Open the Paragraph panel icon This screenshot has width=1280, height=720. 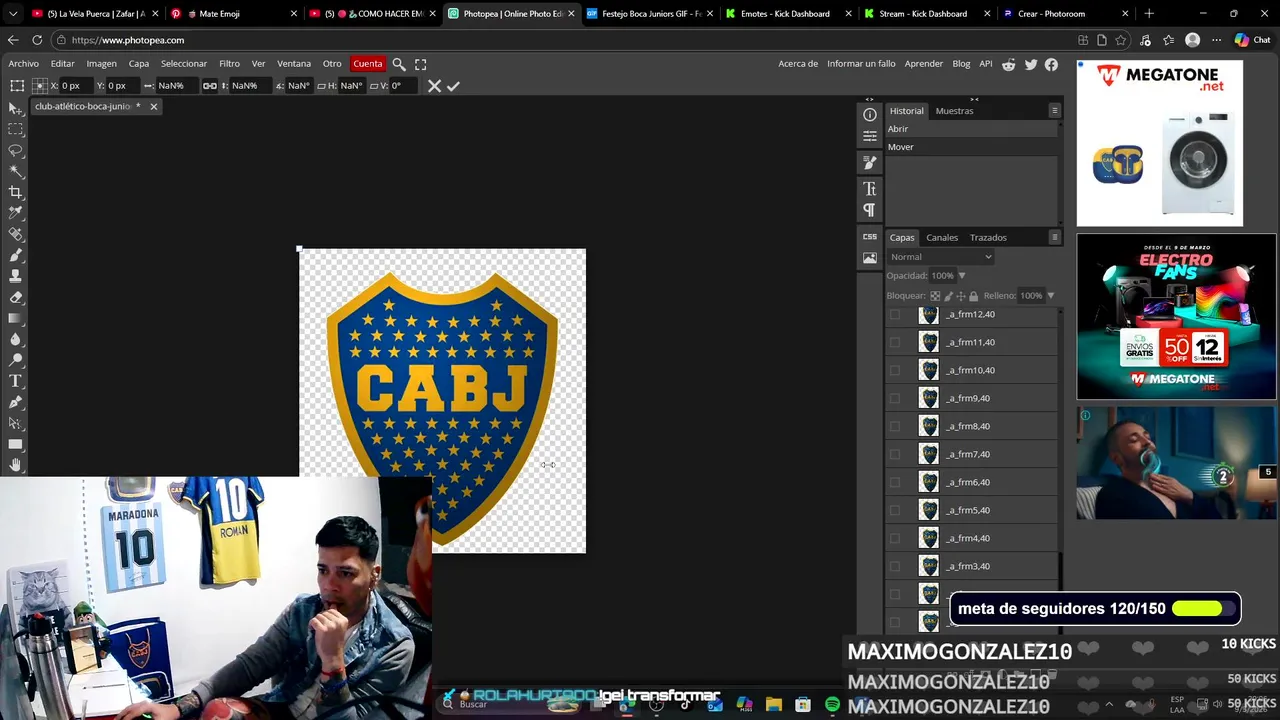point(870,210)
